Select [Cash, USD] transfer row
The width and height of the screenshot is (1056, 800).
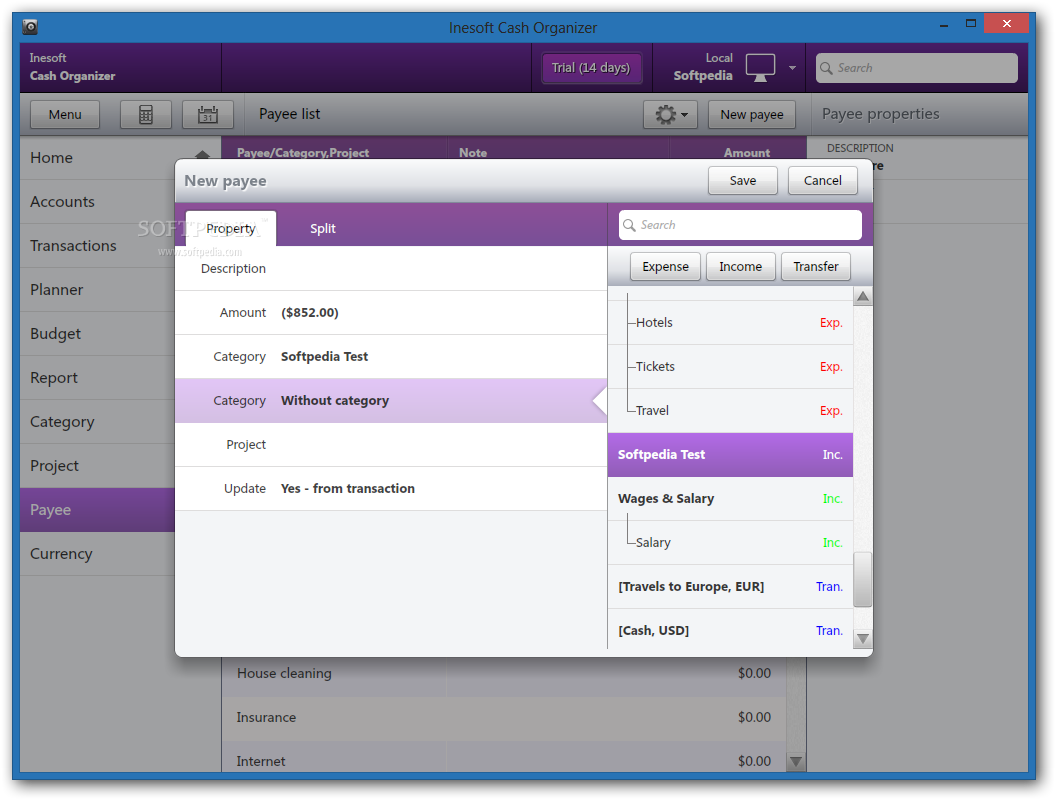[730, 630]
